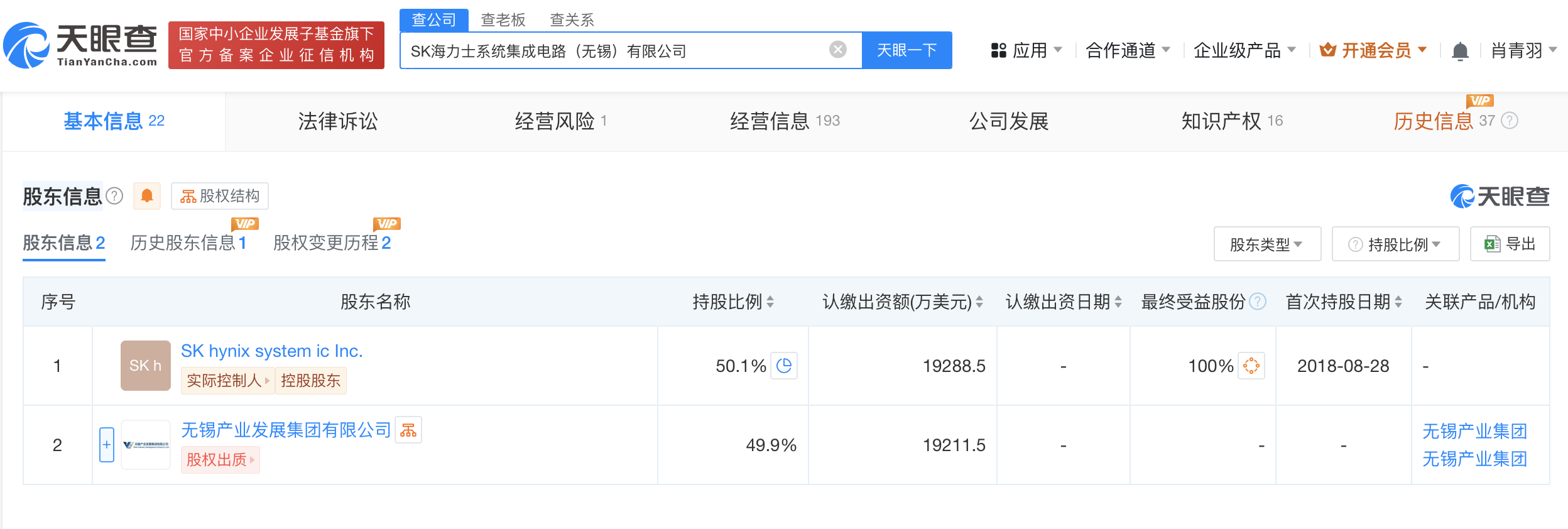Screen dimensions: 1568x529
Task: Click the orange shareholder alert bell icon
Action: (147, 196)
